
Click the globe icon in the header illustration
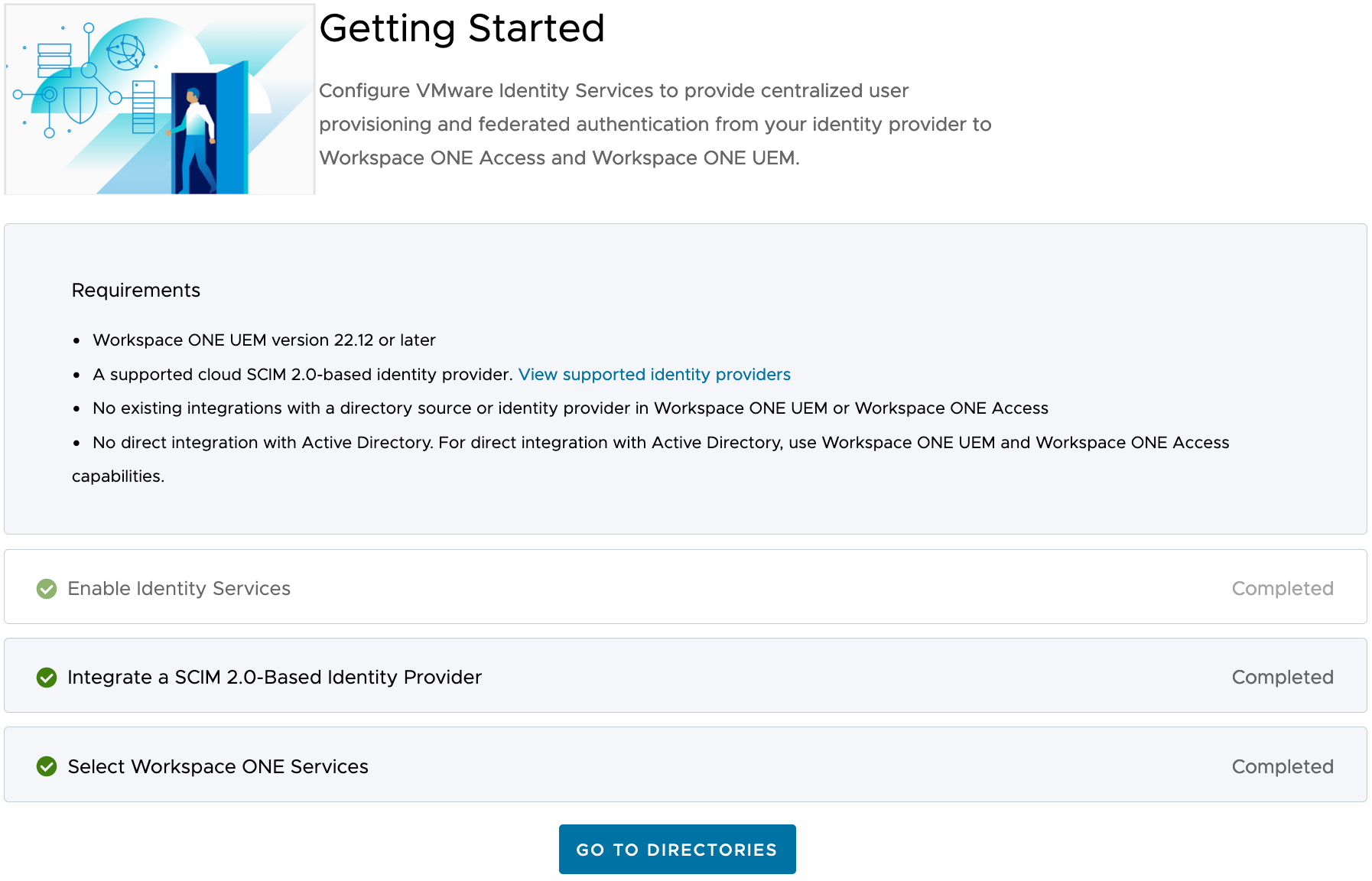(125, 52)
